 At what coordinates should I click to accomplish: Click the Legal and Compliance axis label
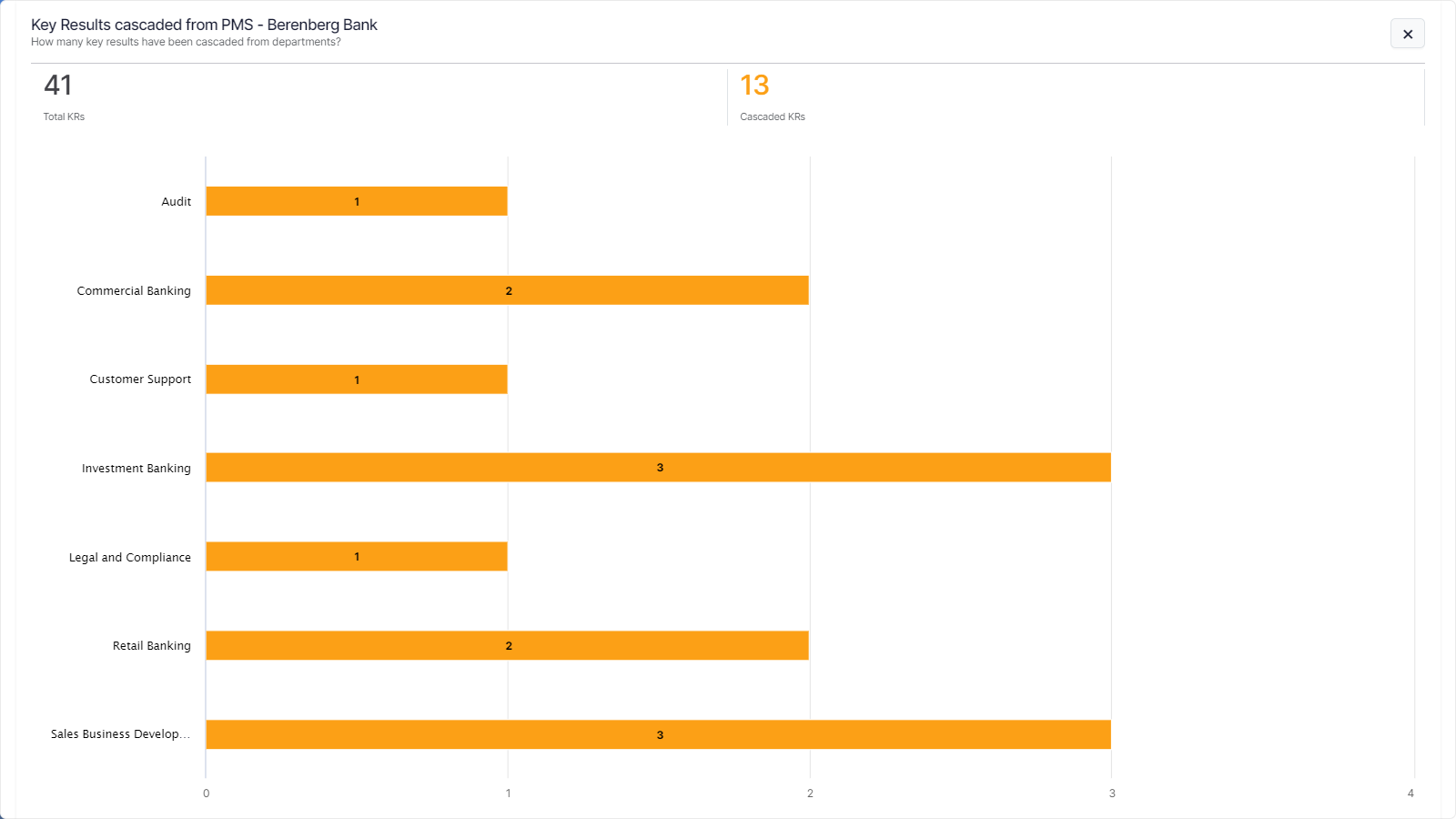pyautogui.click(x=130, y=558)
